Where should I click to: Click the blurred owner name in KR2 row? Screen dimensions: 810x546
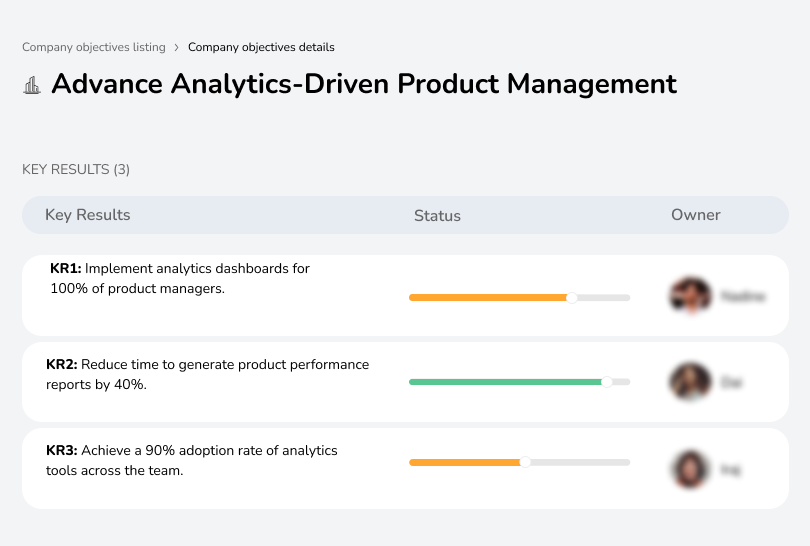(x=731, y=382)
